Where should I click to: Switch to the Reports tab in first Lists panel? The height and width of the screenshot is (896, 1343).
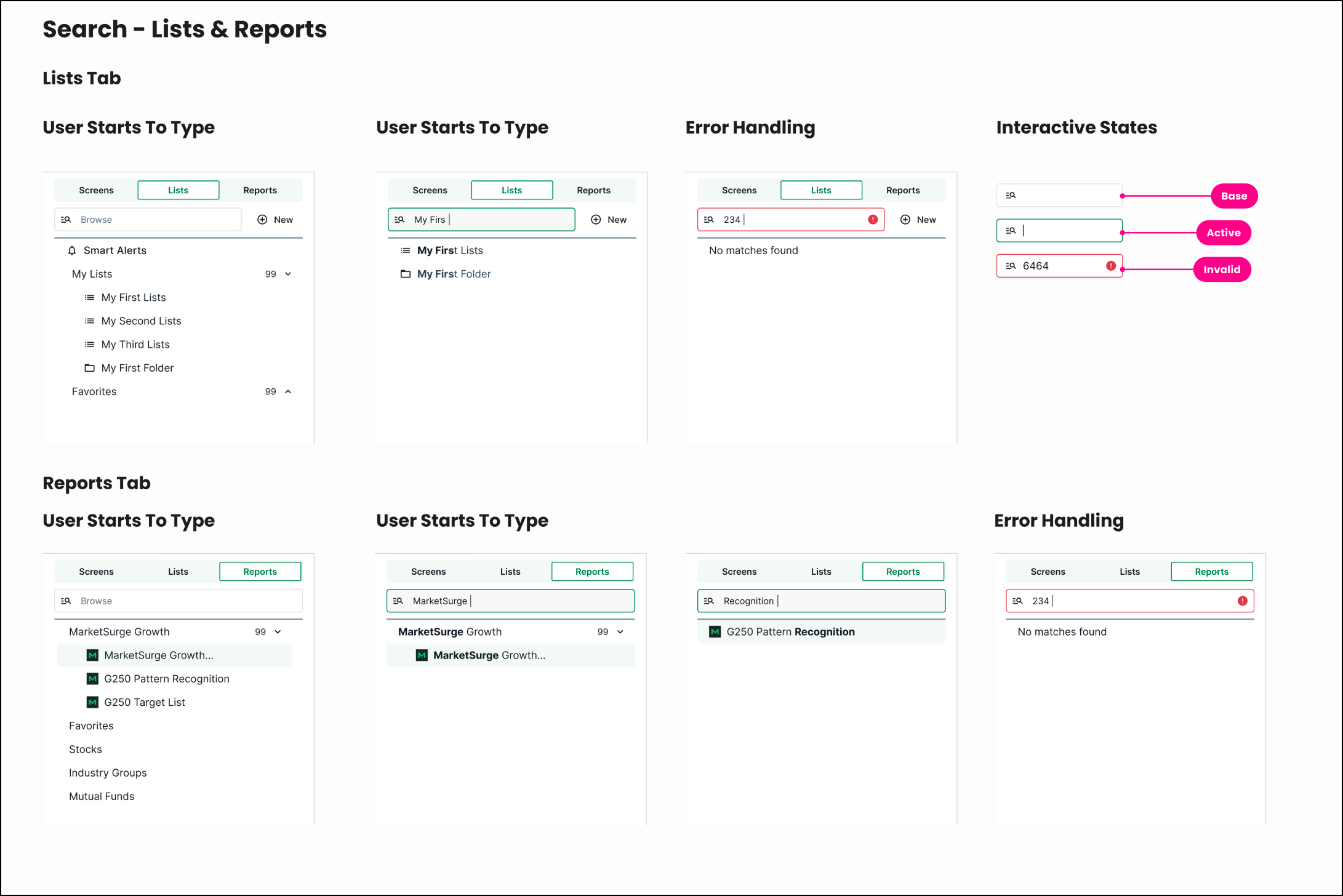tap(260, 190)
